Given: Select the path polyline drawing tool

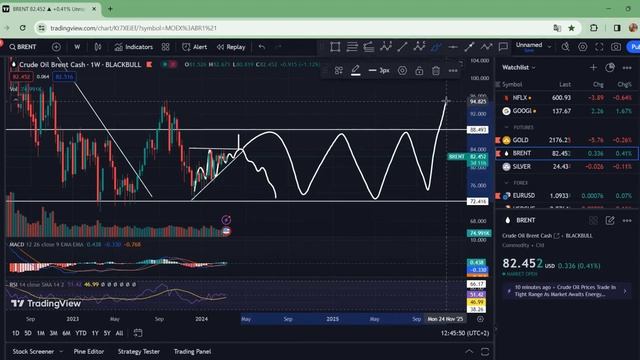Looking at the screenshot, I should pos(486,47).
